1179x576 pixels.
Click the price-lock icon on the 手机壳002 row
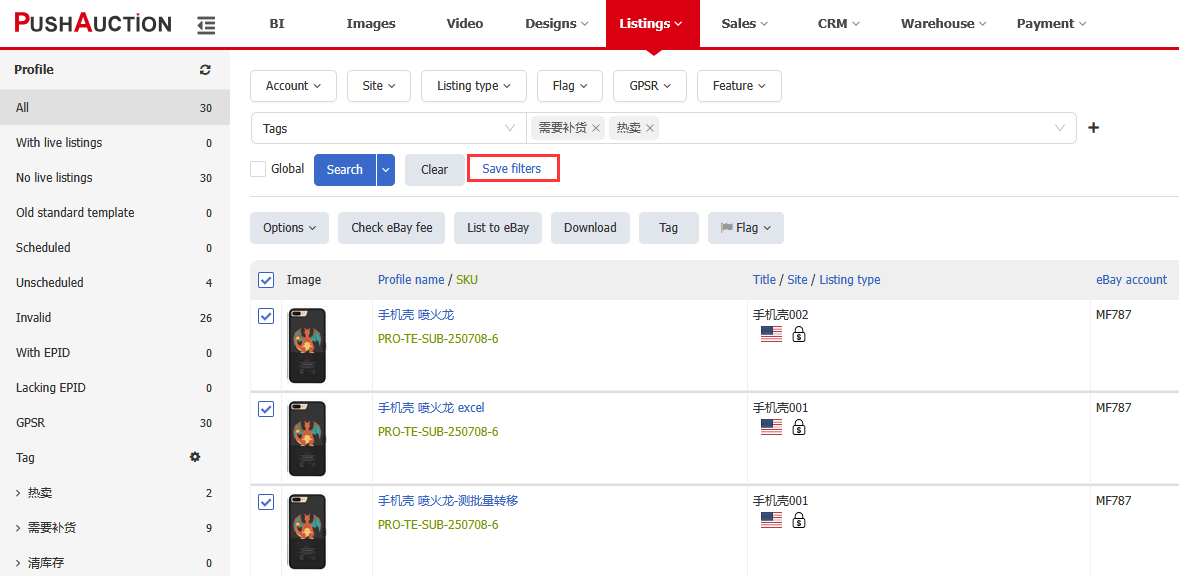click(799, 335)
